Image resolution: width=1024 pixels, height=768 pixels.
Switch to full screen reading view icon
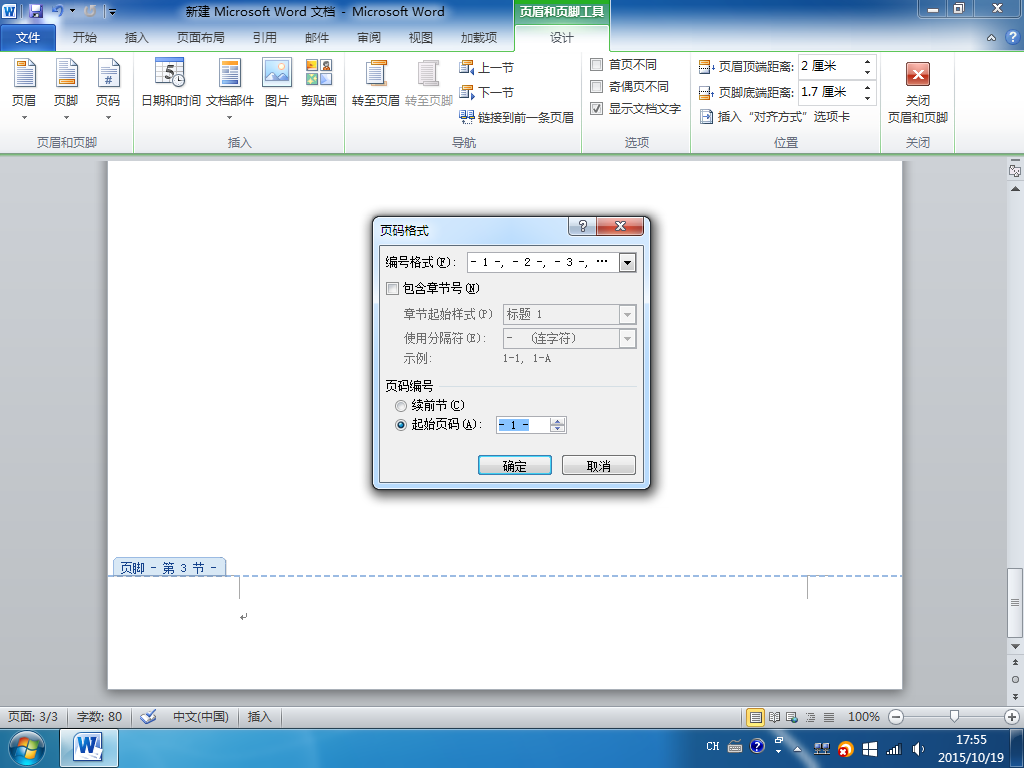(x=775, y=717)
